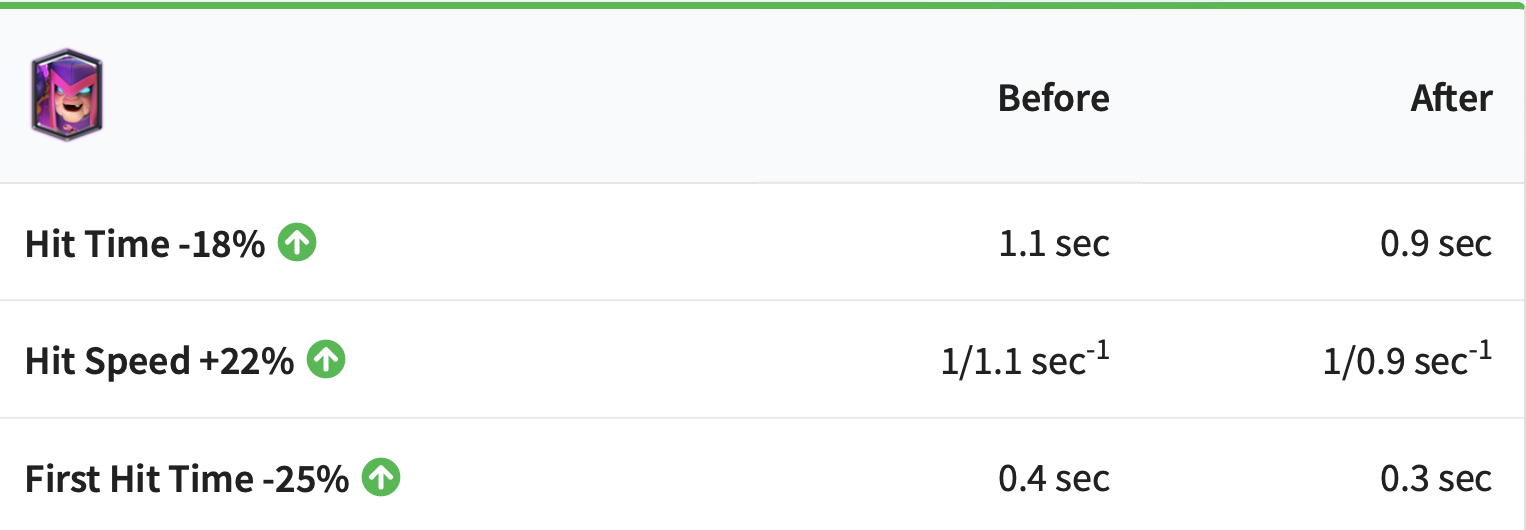Click the 1.1 sec Before value
The width and height of the screenshot is (1526, 530).
(x=1053, y=243)
